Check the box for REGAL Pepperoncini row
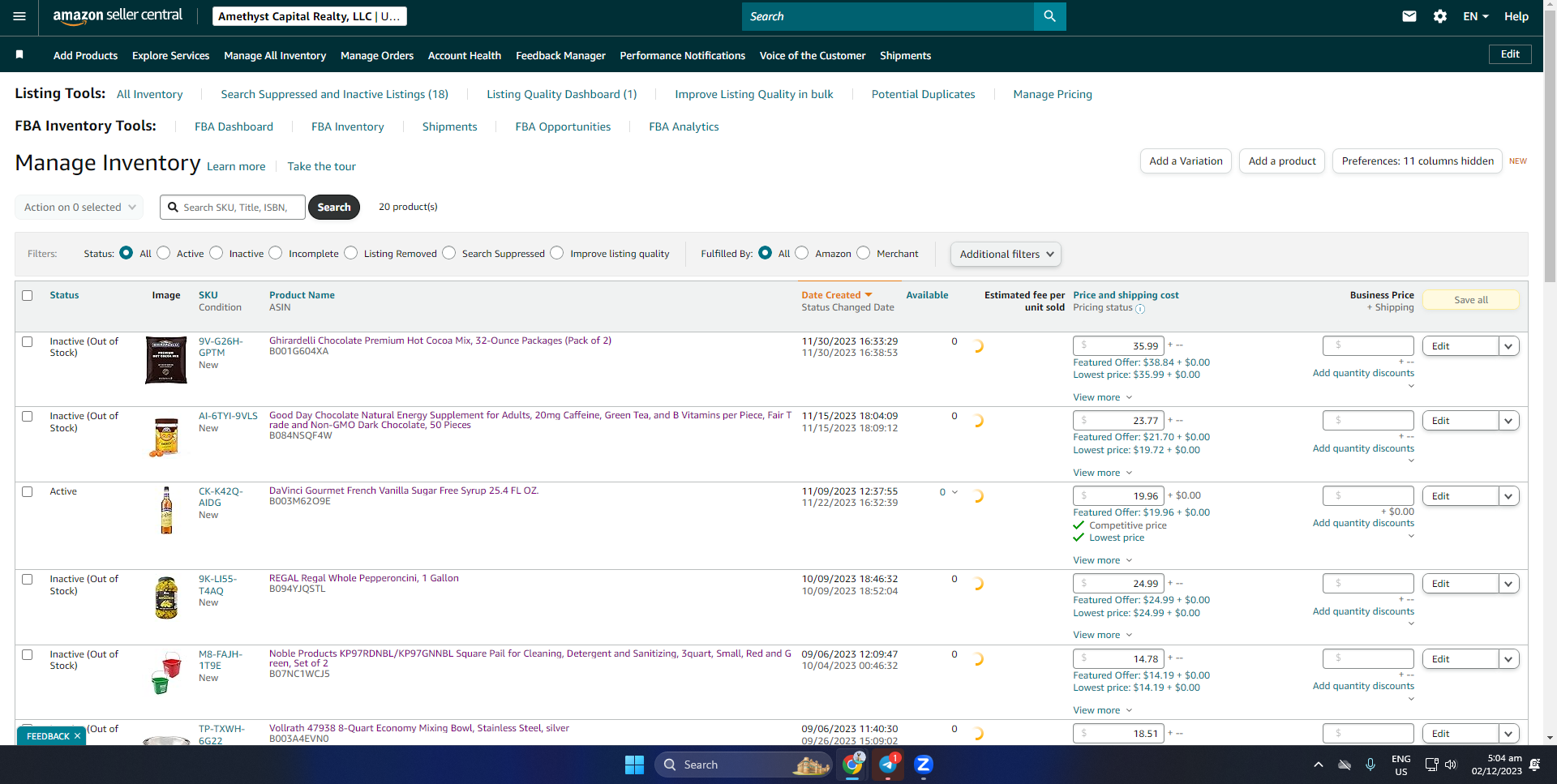Viewport: 1557px width, 784px height. coord(28,579)
